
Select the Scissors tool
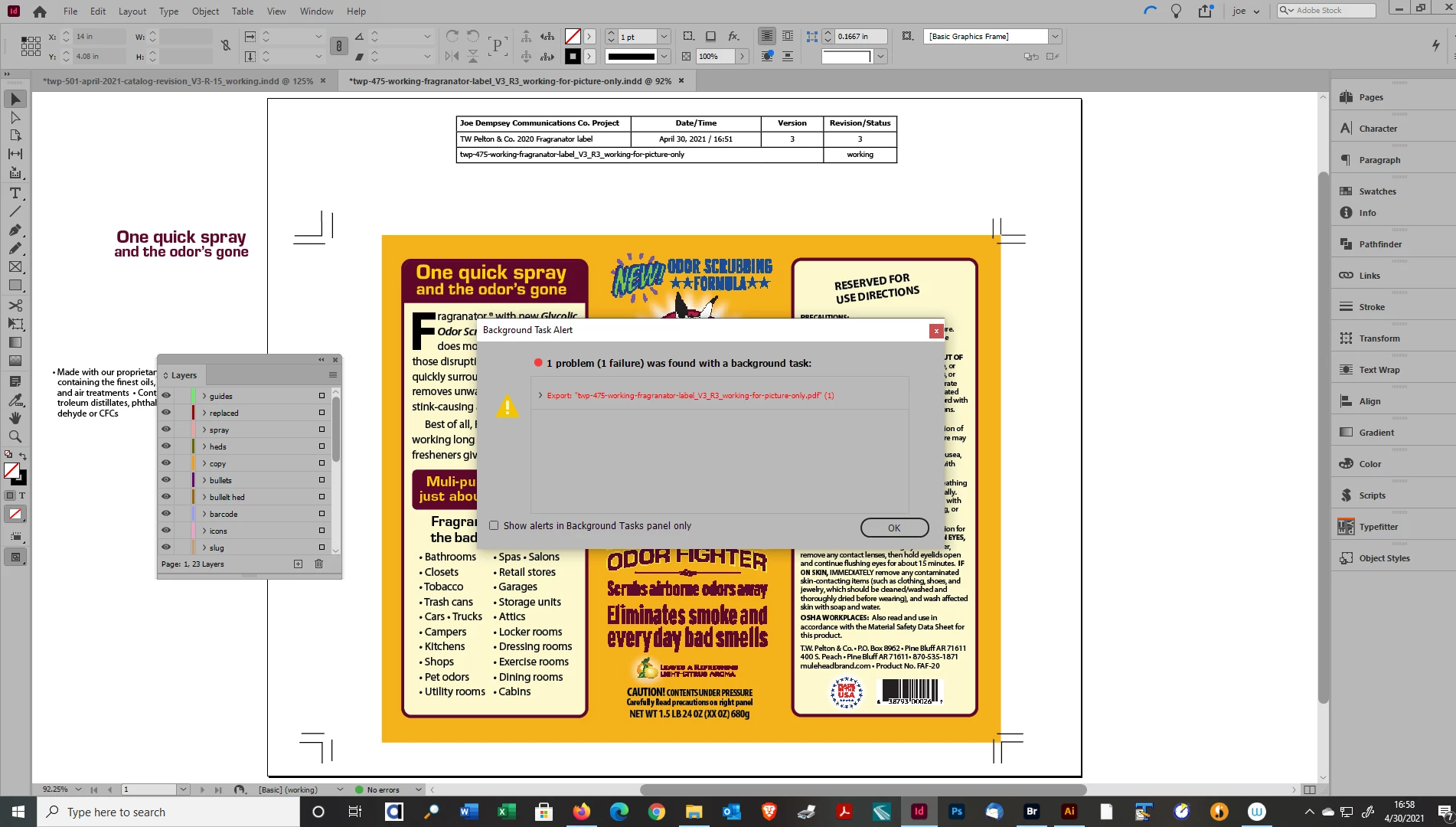tap(15, 306)
